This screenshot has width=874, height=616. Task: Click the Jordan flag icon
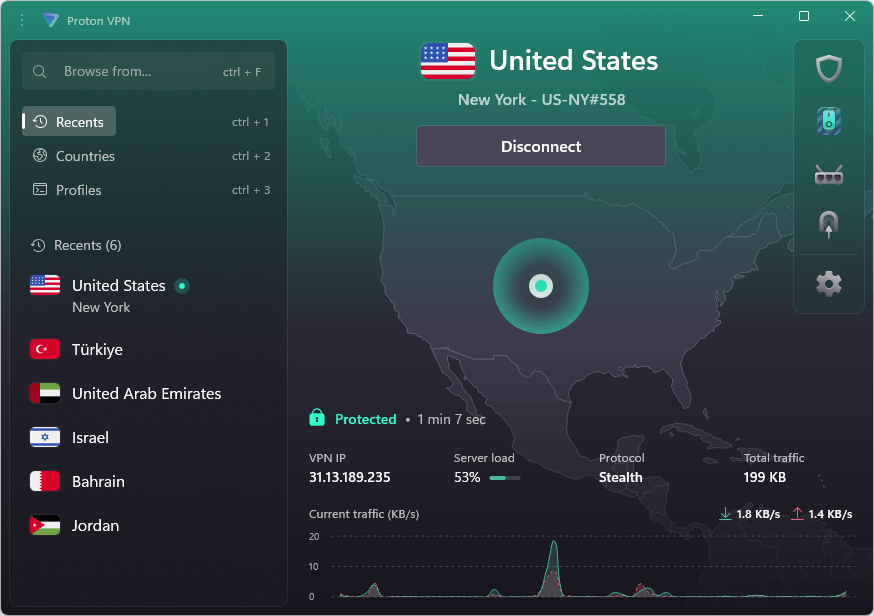(45, 525)
